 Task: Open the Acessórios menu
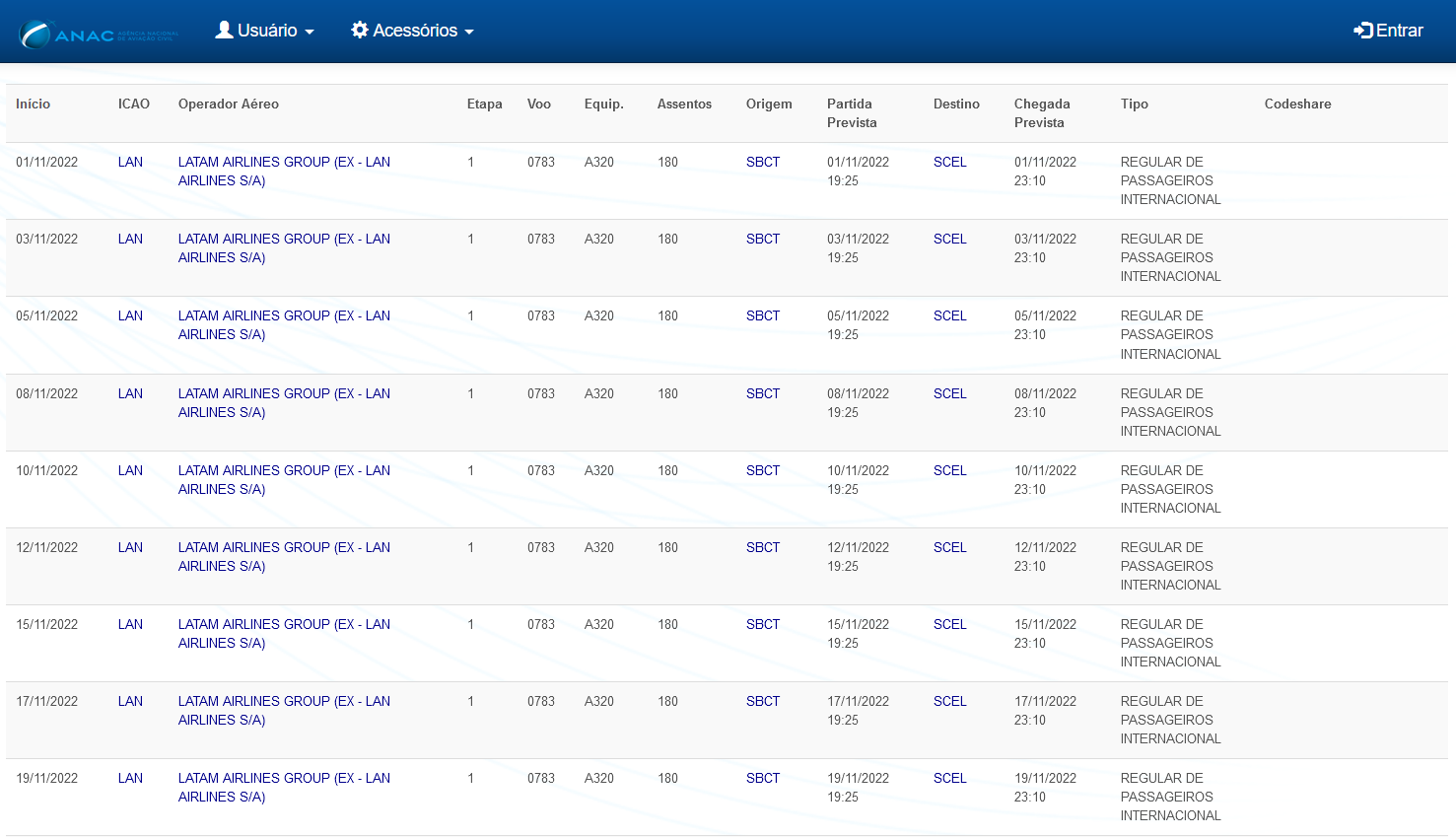[x=413, y=31]
